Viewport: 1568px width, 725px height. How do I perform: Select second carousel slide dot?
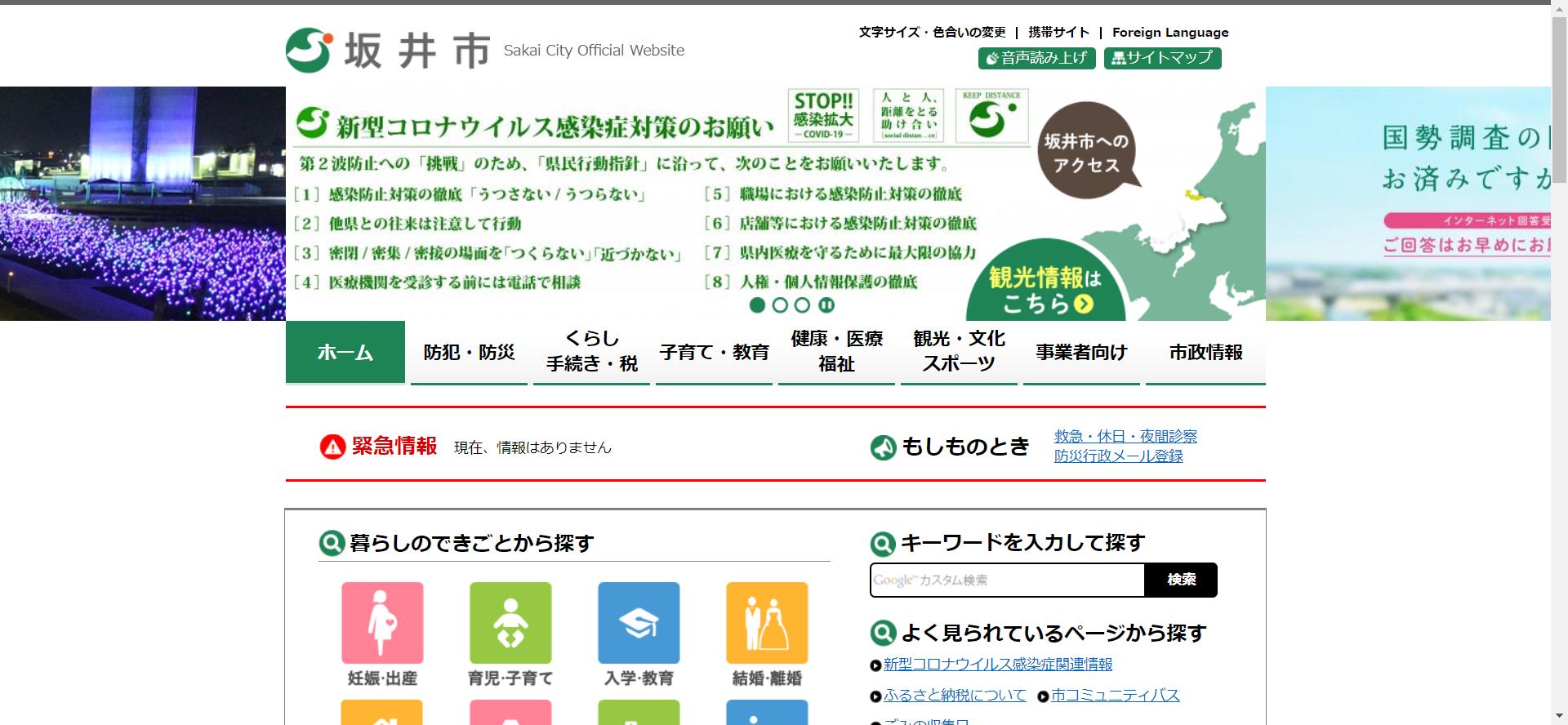pyautogui.click(x=780, y=305)
